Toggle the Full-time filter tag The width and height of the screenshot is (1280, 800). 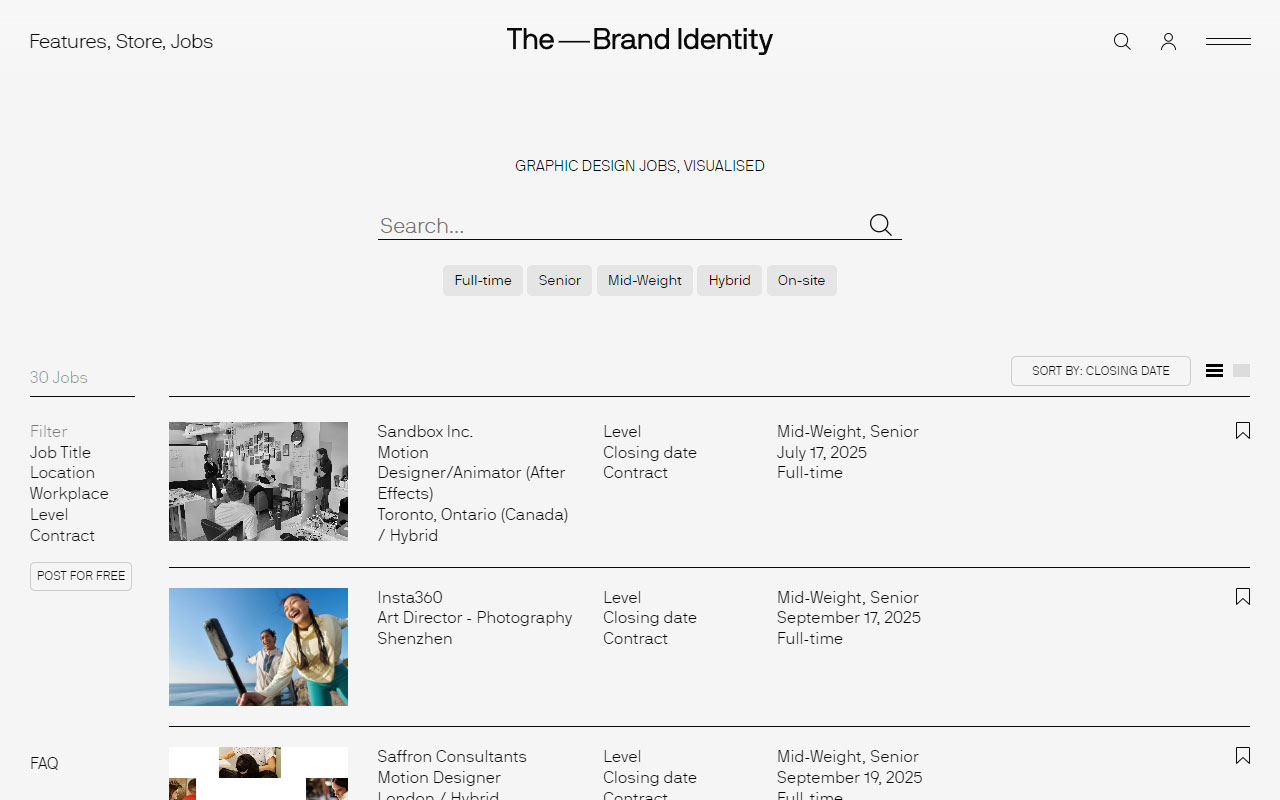click(482, 280)
